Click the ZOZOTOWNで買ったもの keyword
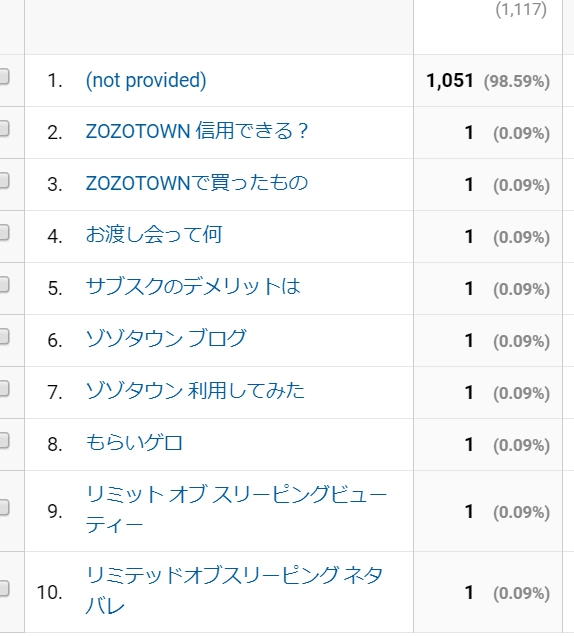 [197, 183]
